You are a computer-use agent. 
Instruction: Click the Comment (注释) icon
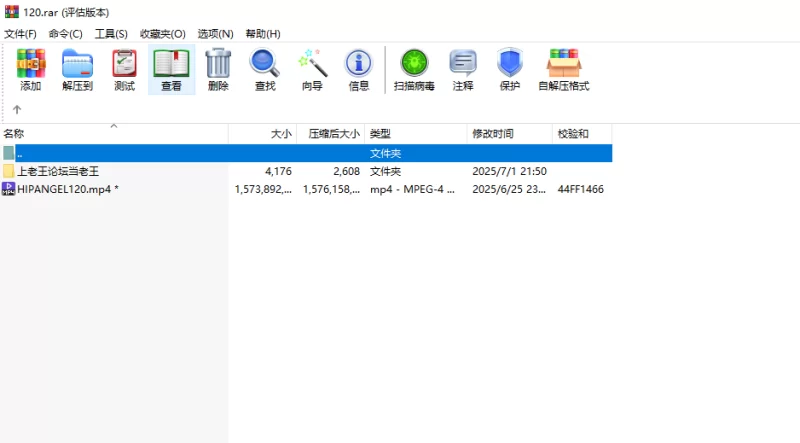[463, 63]
